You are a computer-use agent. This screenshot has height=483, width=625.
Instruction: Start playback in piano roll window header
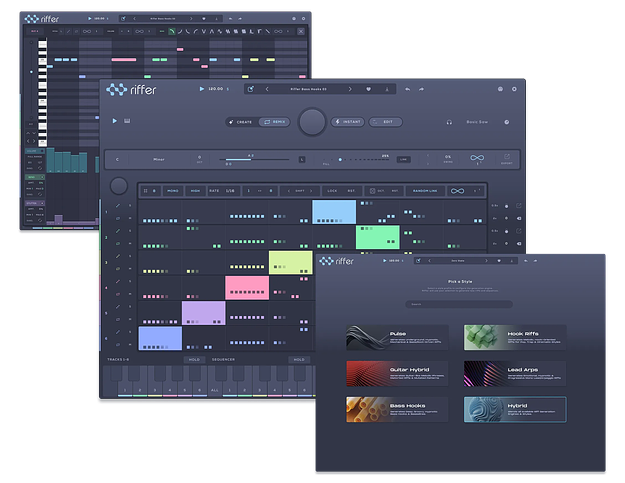pos(90,18)
